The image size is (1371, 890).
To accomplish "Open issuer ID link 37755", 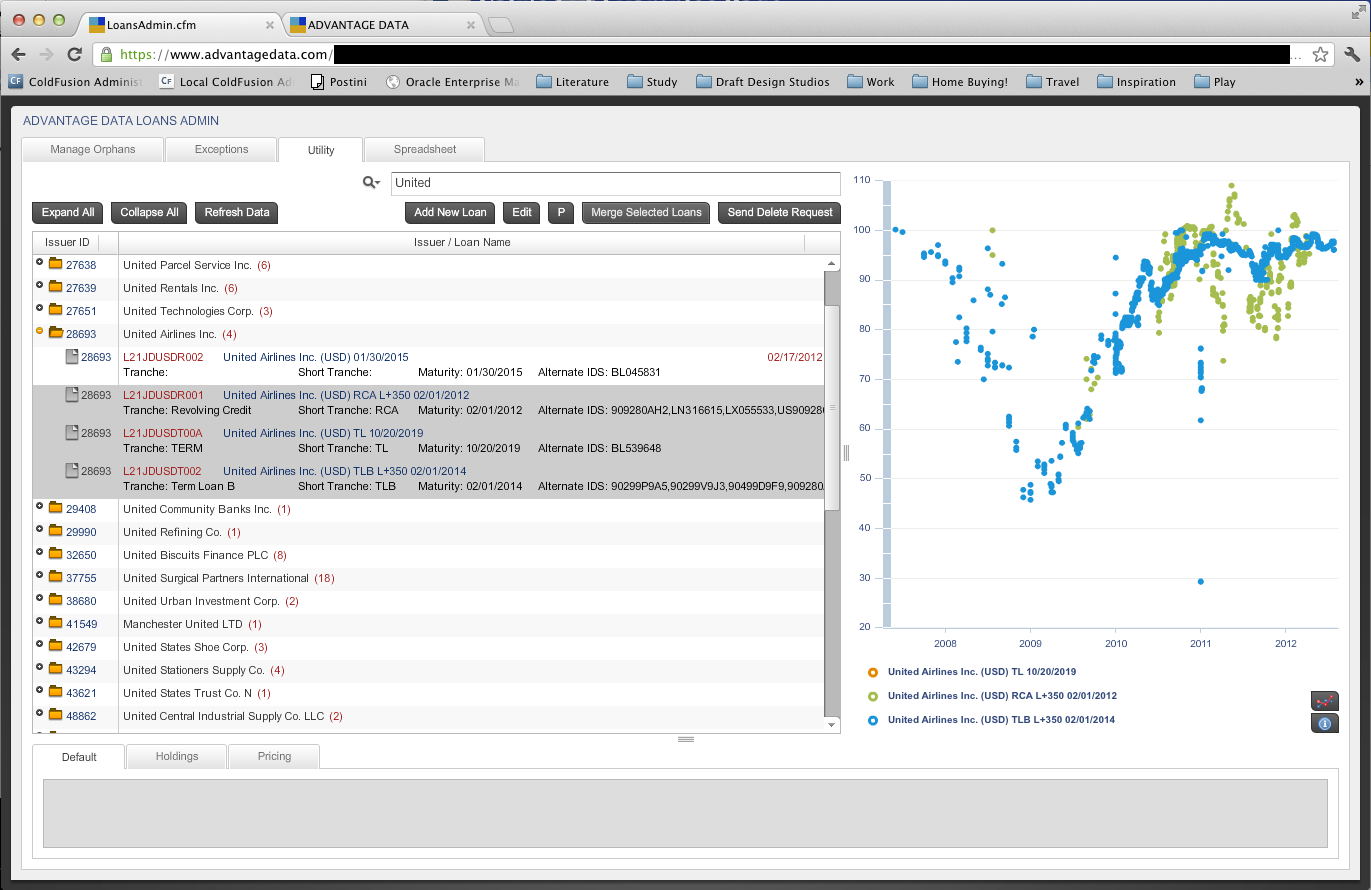I will pyautogui.click(x=81, y=578).
